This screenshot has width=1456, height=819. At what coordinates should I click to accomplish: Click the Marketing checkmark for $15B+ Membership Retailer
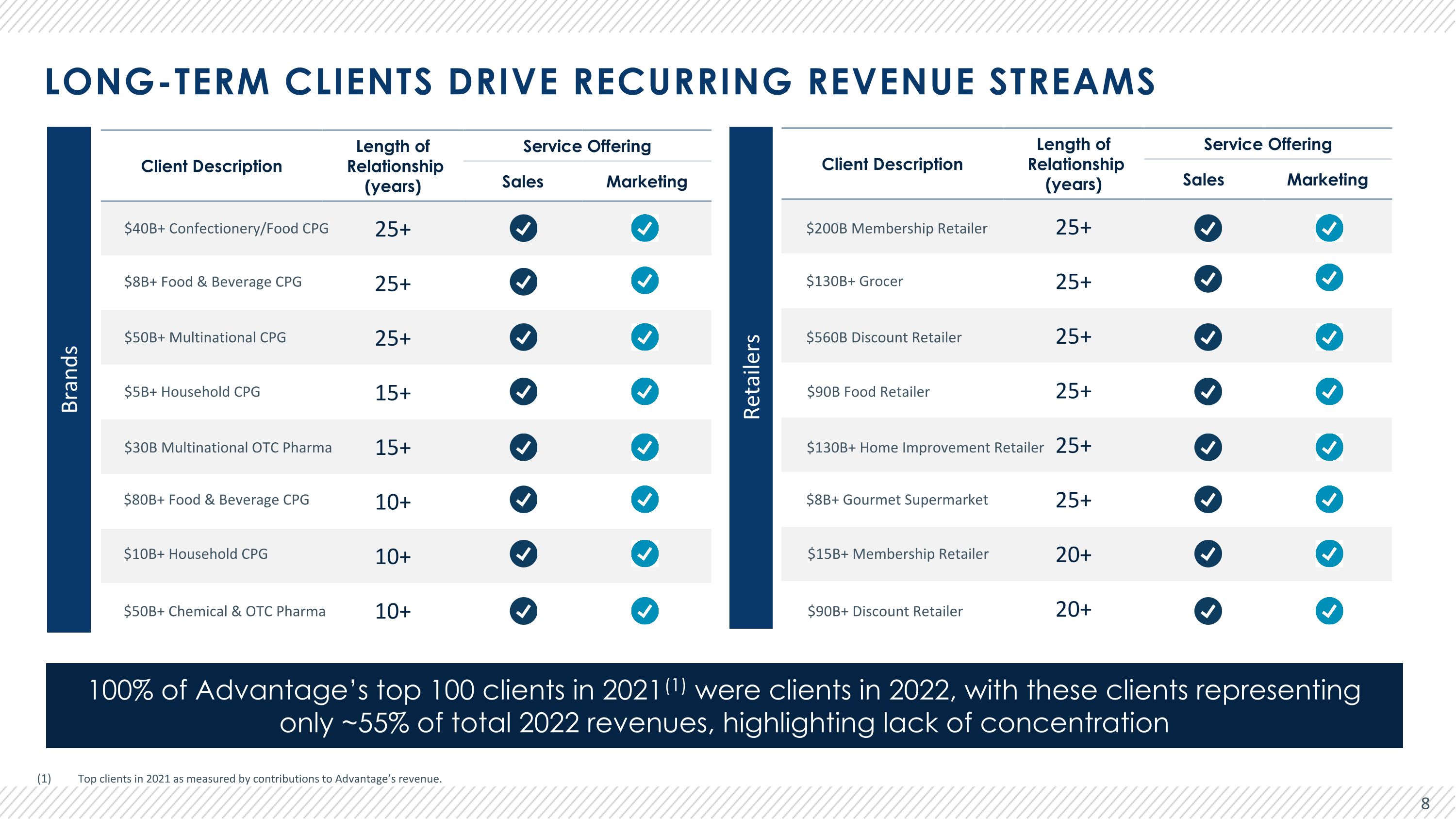[1329, 554]
